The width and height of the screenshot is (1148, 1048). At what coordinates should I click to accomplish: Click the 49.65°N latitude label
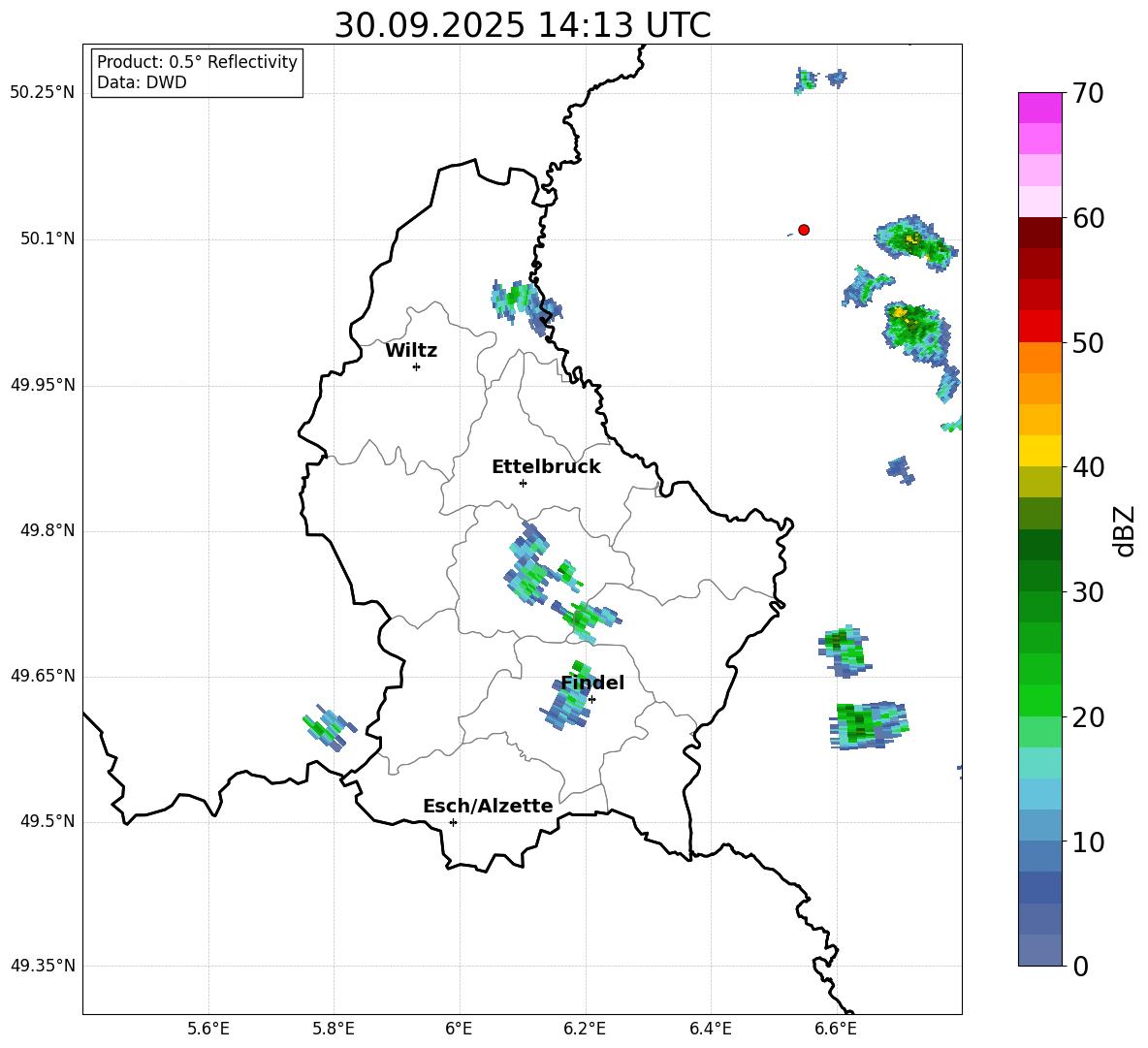pos(43,676)
